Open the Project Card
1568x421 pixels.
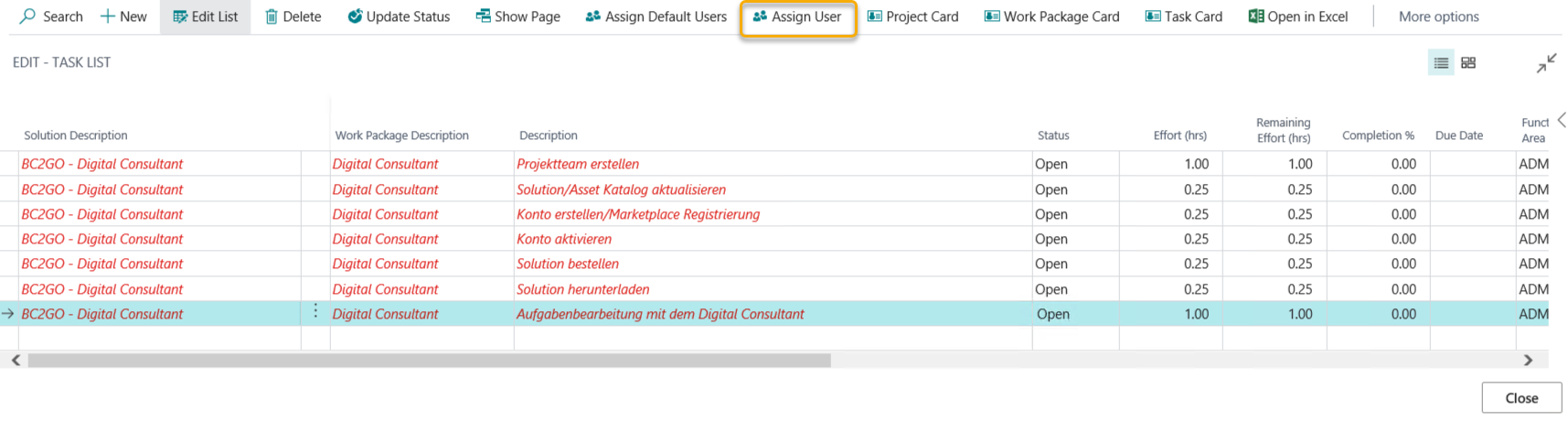pos(912,16)
